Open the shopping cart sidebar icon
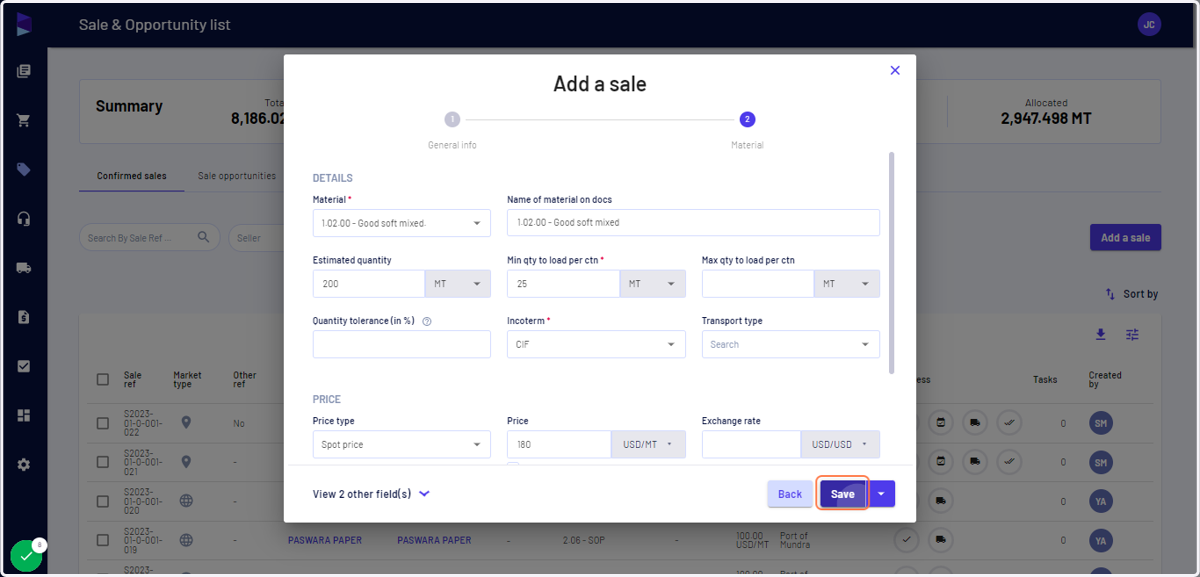Image resolution: width=1200 pixels, height=577 pixels. pyautogui.click(x=24, y=120)
